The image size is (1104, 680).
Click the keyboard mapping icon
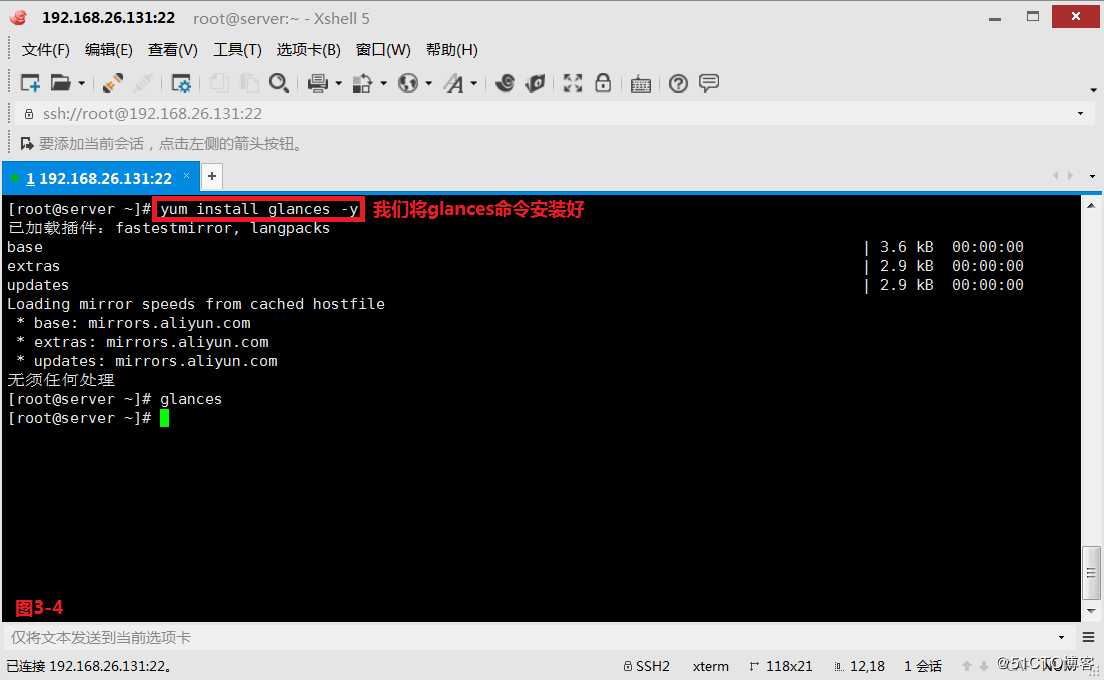pos(641,84)
